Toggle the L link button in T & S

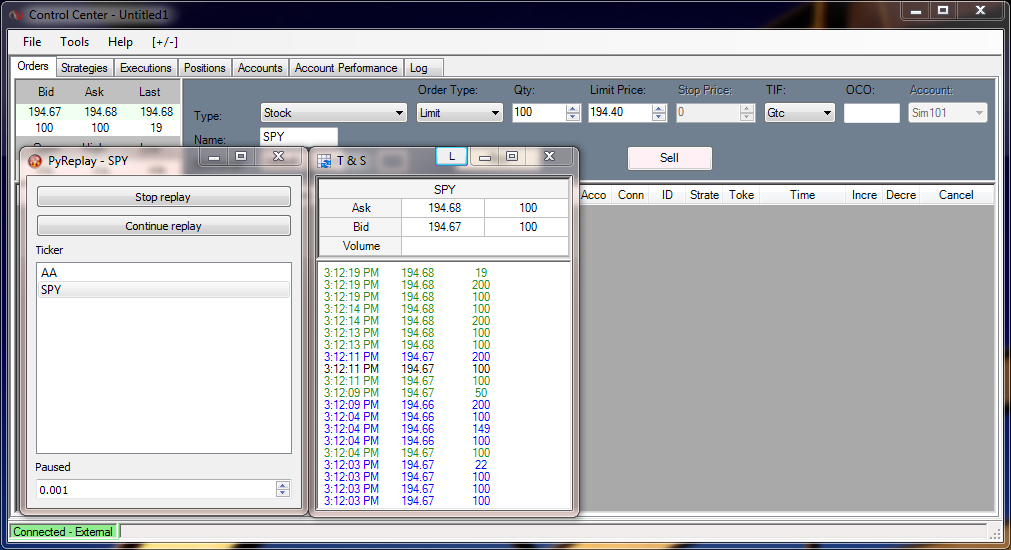coord(451,156)
